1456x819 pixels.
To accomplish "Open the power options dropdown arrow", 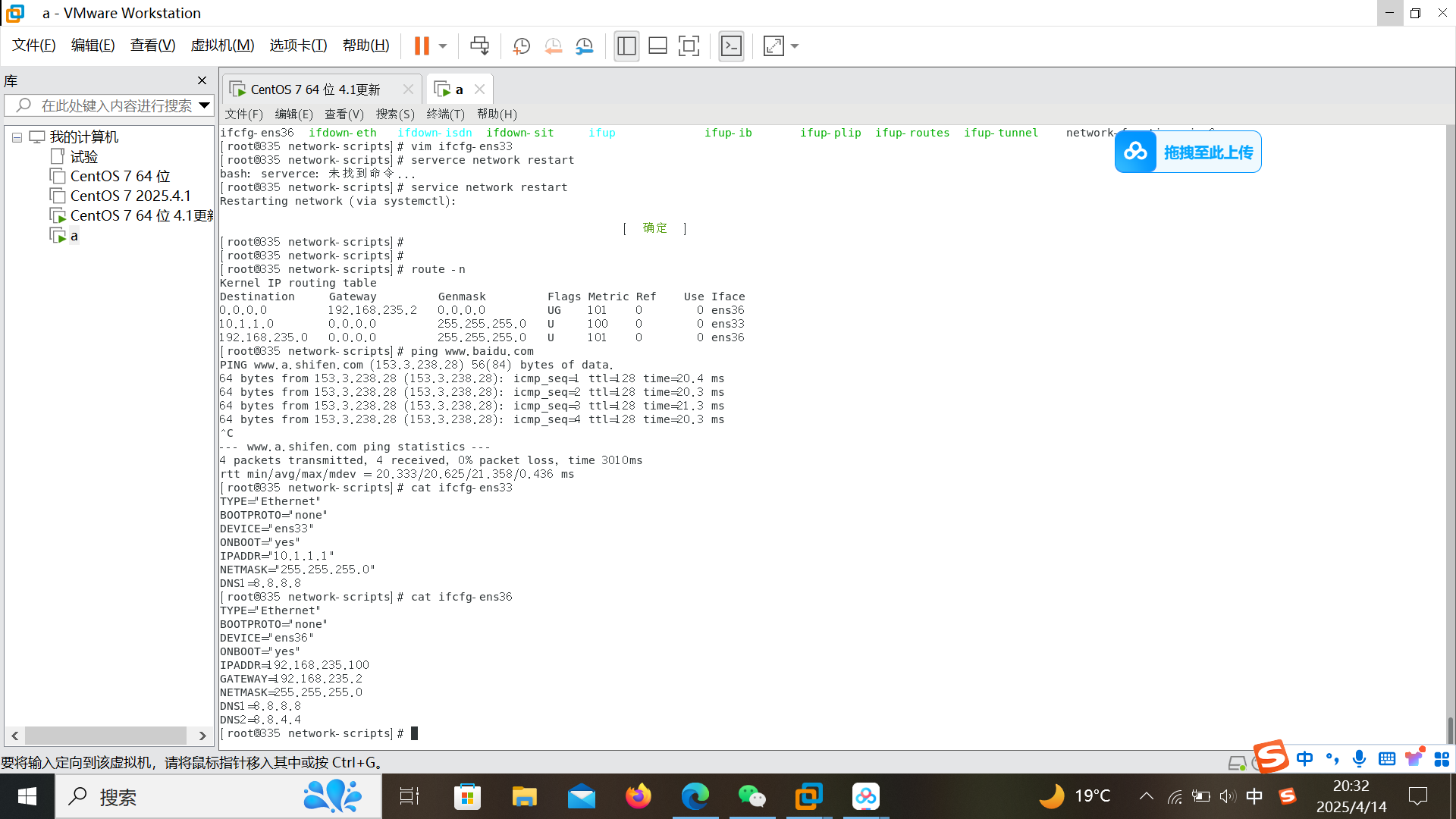I will coord(443,46).
